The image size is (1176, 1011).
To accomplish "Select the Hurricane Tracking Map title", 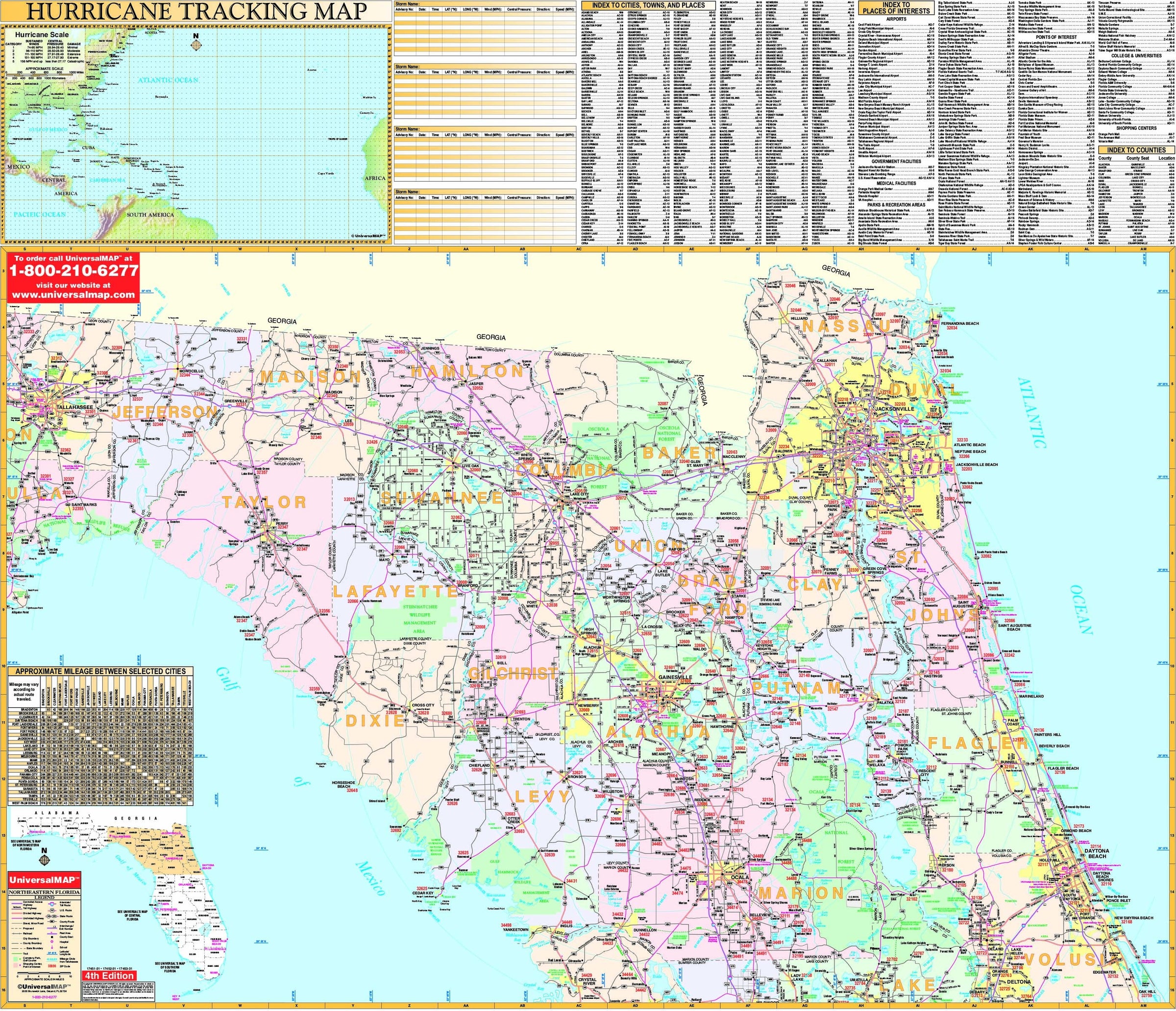I will coord(196,11).
